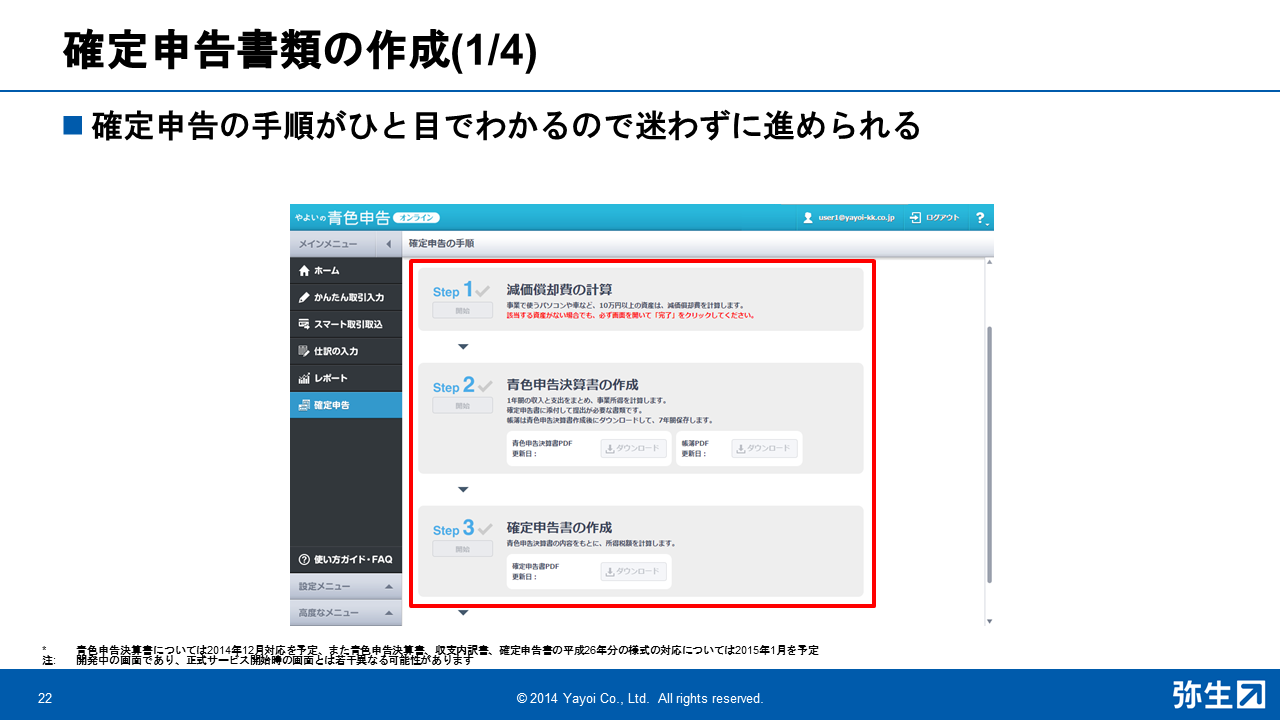Image resolution: width=1280 pixels, height=720 pixels.
Task: Click the scrollbar up arrow
Action: [989, 263]
